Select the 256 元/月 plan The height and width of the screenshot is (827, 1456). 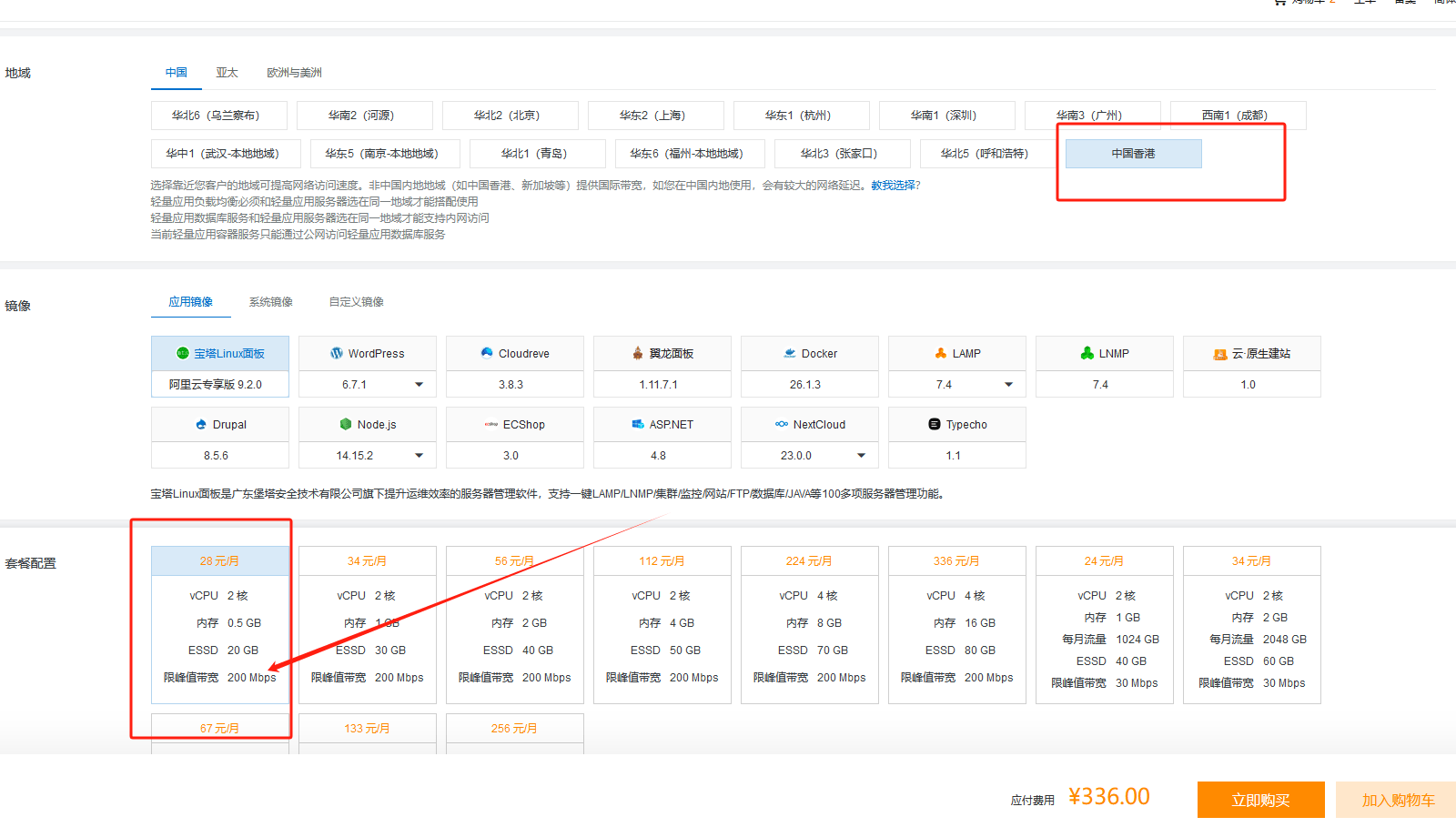(515, 733)
